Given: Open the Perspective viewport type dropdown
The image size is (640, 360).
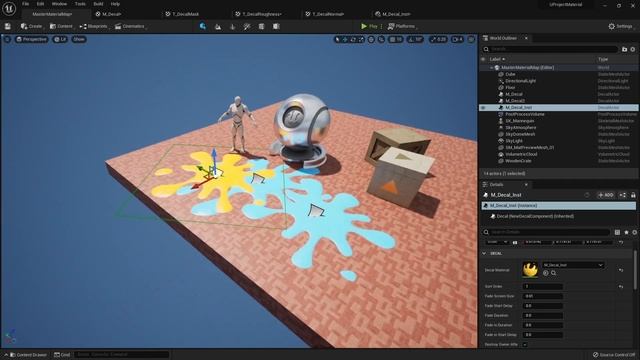Looking at the screenshot, I should pos(31,39).
